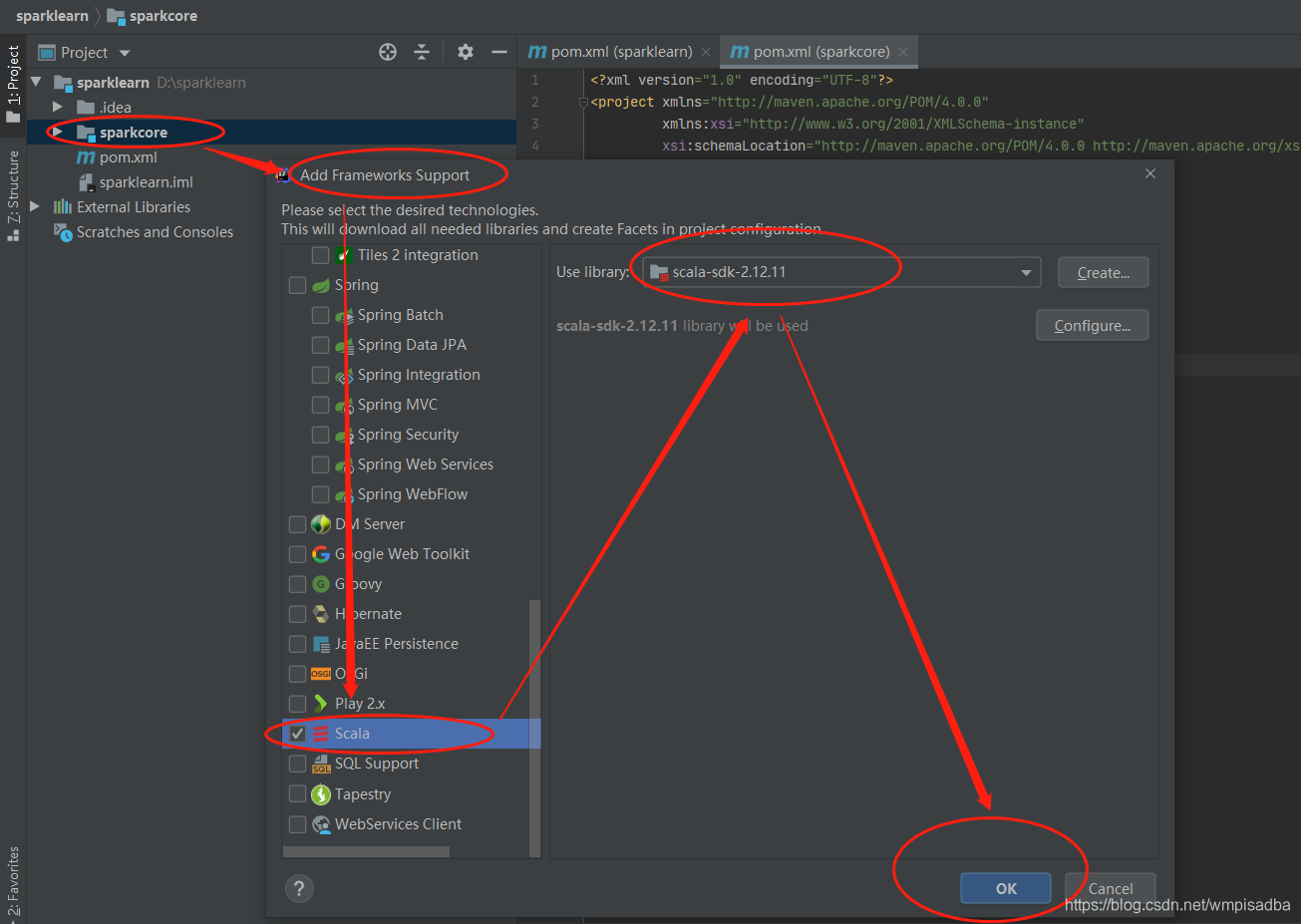1301x924 pixels.
Task: Confirm with the OK button
Action: pos(1006,888)
